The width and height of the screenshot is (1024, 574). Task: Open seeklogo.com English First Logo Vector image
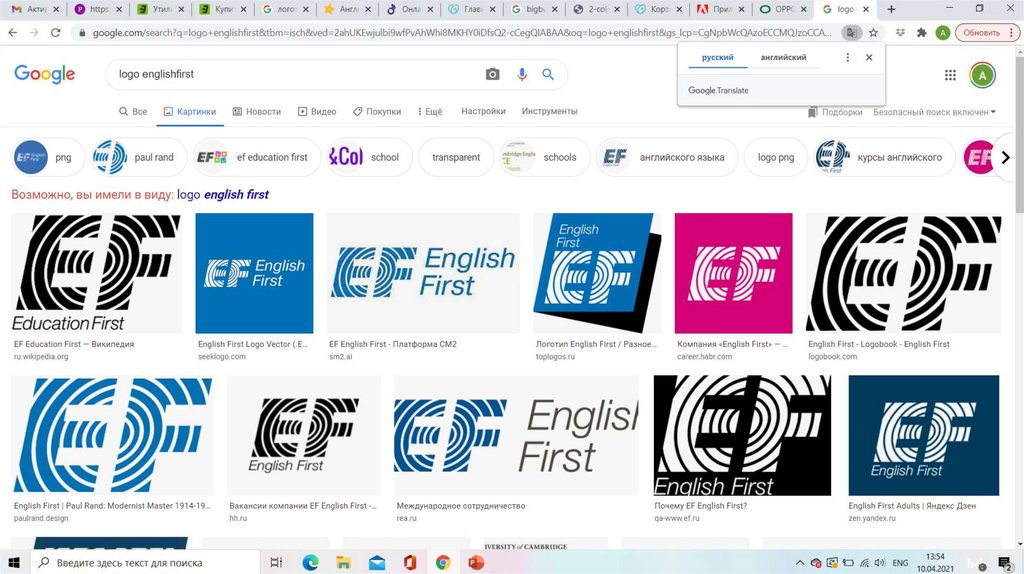[x=254, y=273]
